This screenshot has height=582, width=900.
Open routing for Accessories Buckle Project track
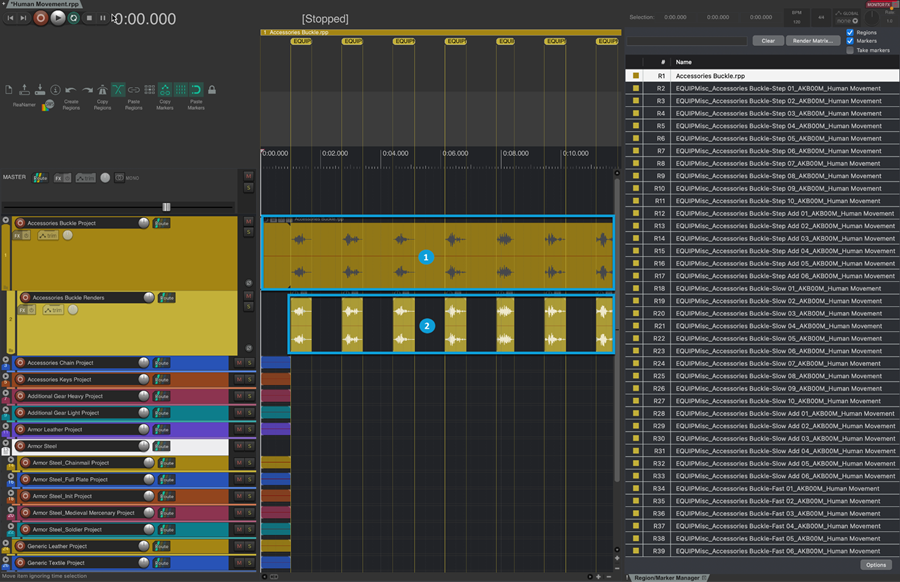tap(161, 223)
